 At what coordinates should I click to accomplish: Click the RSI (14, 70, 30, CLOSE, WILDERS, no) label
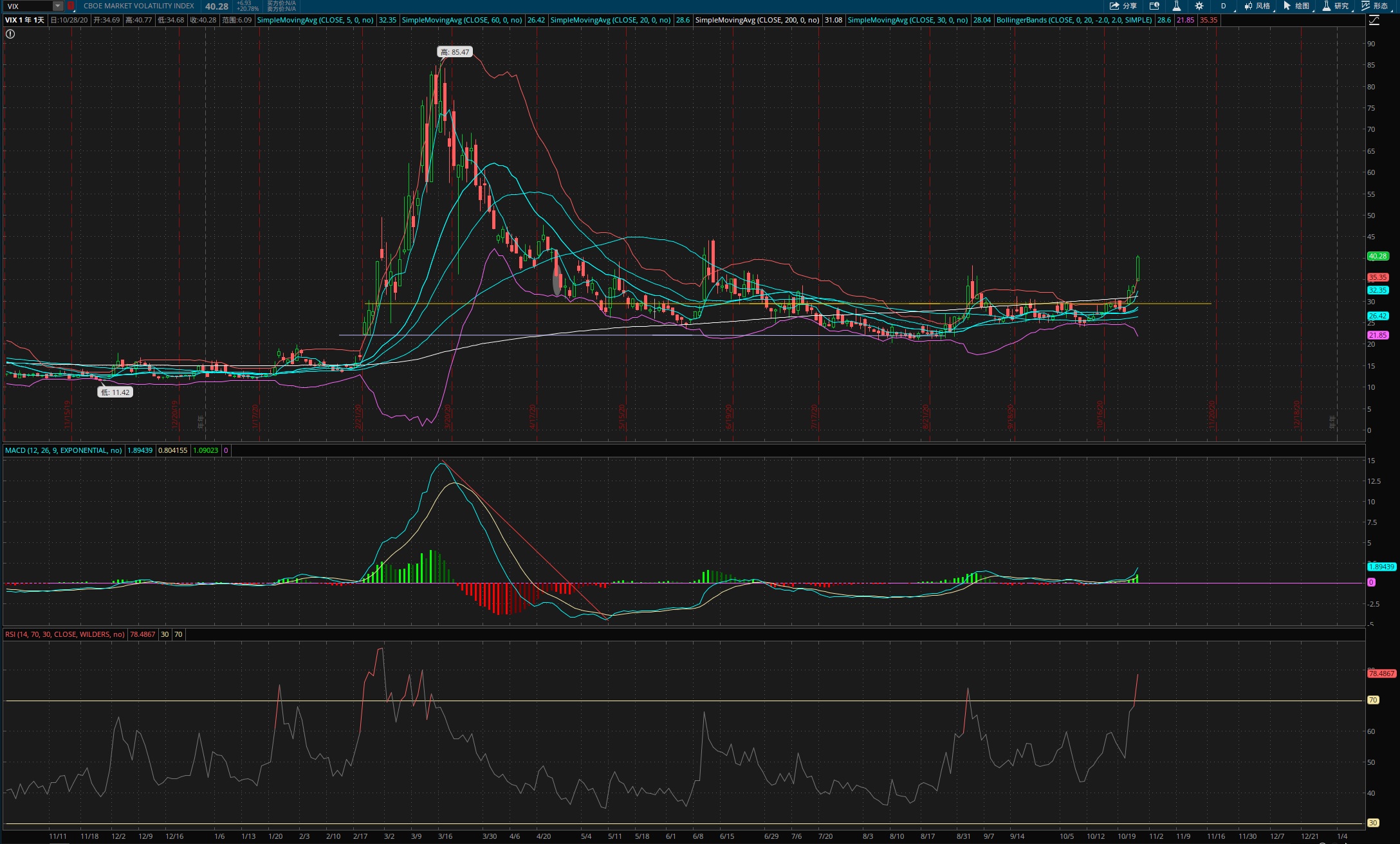(x=65, y=634)
